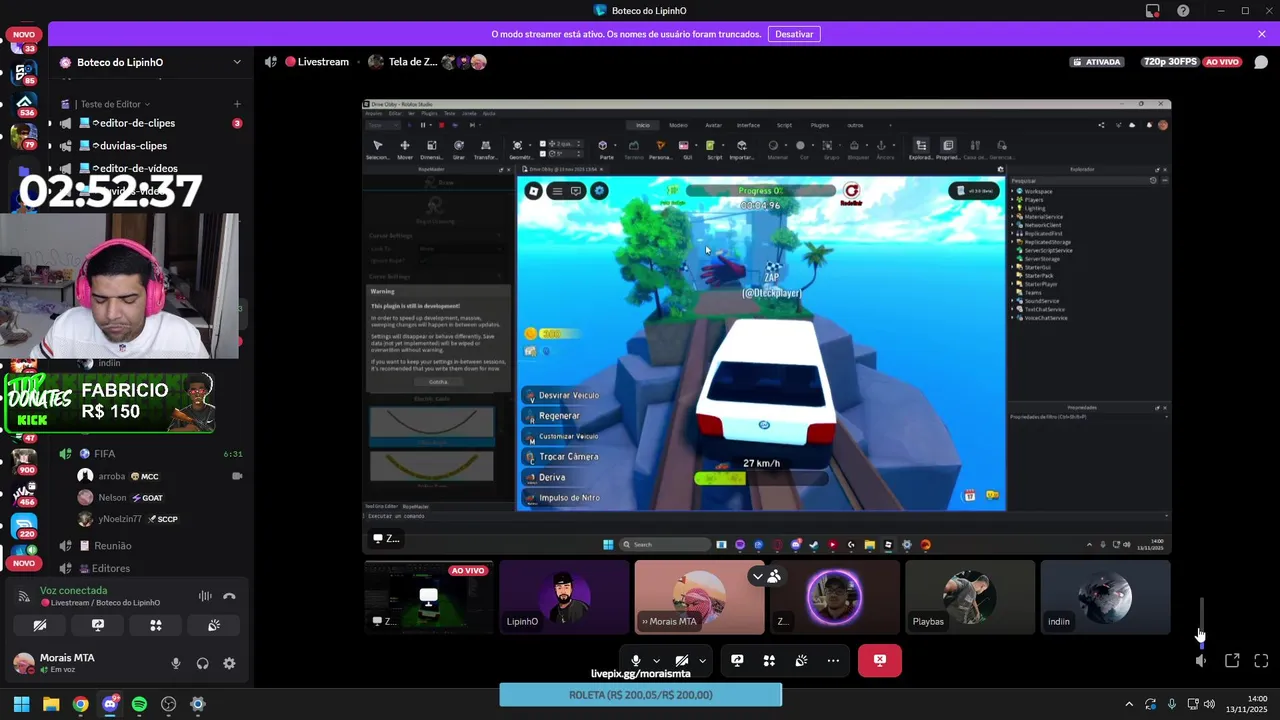Toggle noise suppression in voice panel
The width and height of the screenshot is (1280, 720).
[205, 596]
